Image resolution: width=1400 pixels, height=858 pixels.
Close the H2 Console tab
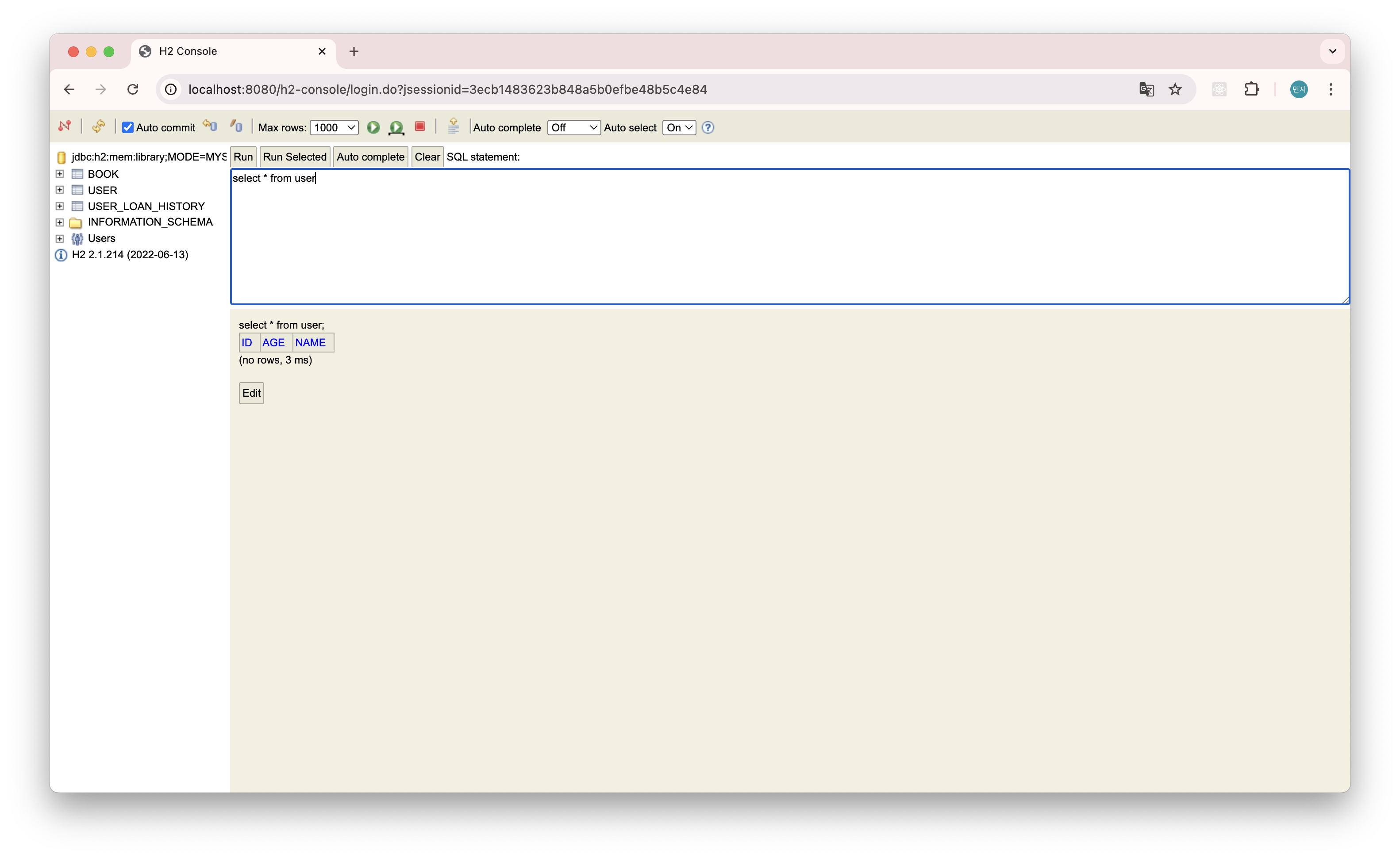322,51
